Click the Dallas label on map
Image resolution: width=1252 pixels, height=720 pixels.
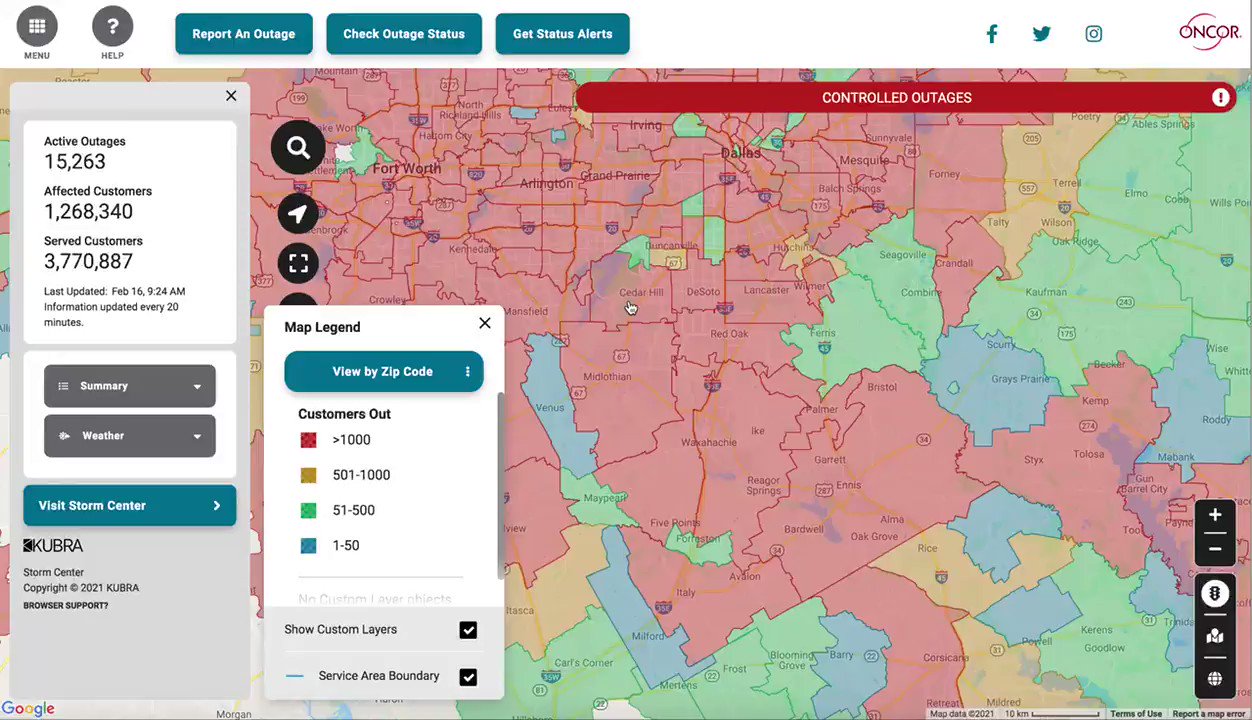click(741, 153)
